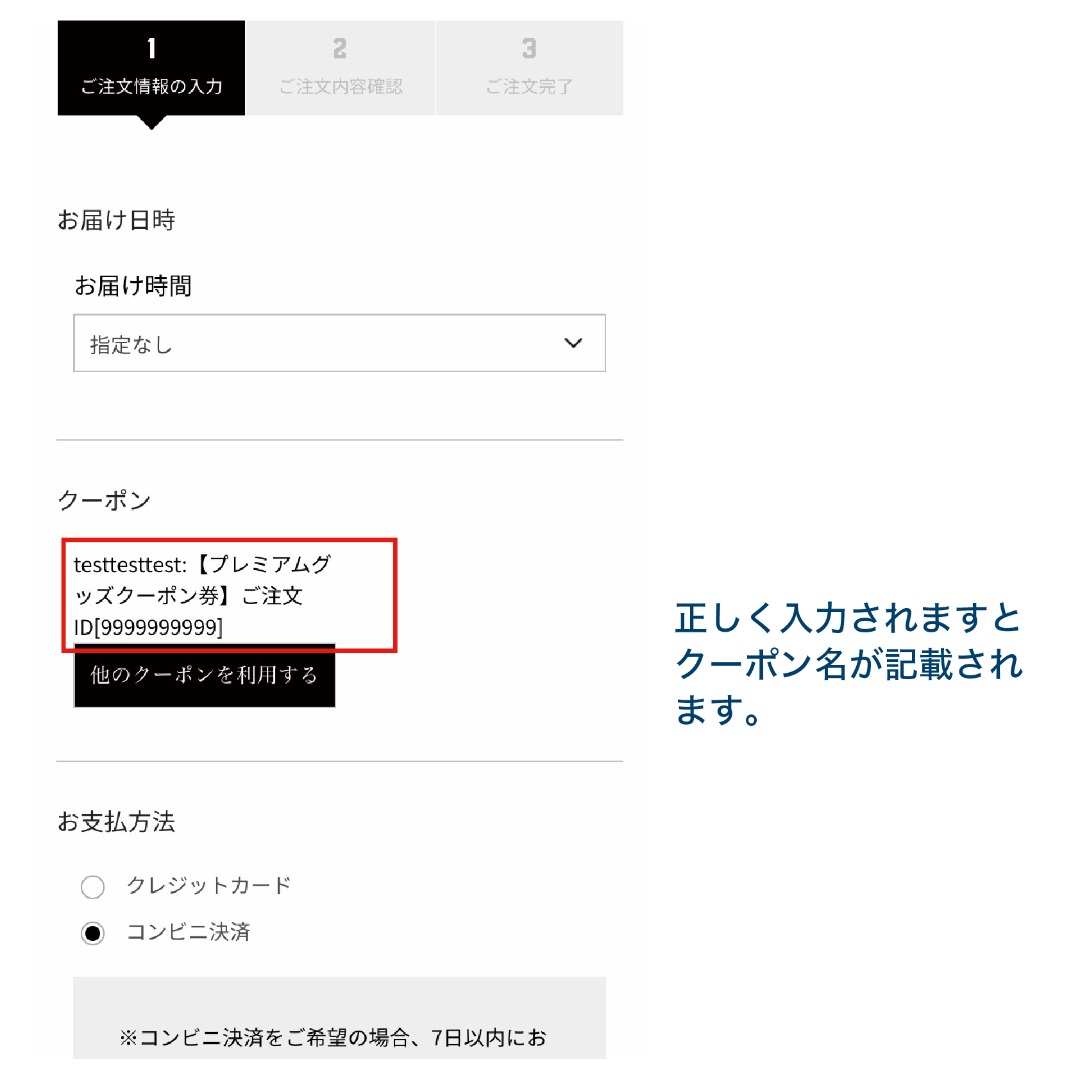Go to step 1 ご注文情報の入力 tab

[152, 68]
